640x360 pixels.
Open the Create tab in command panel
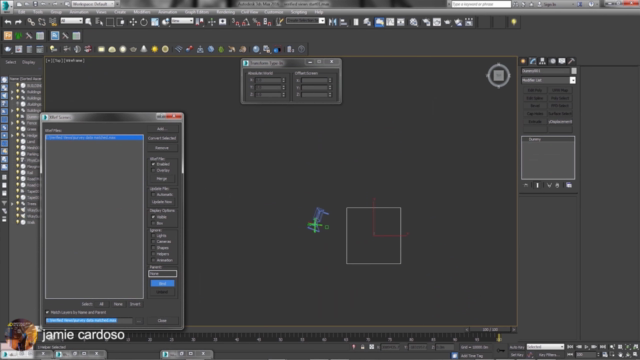coord(523,61)
